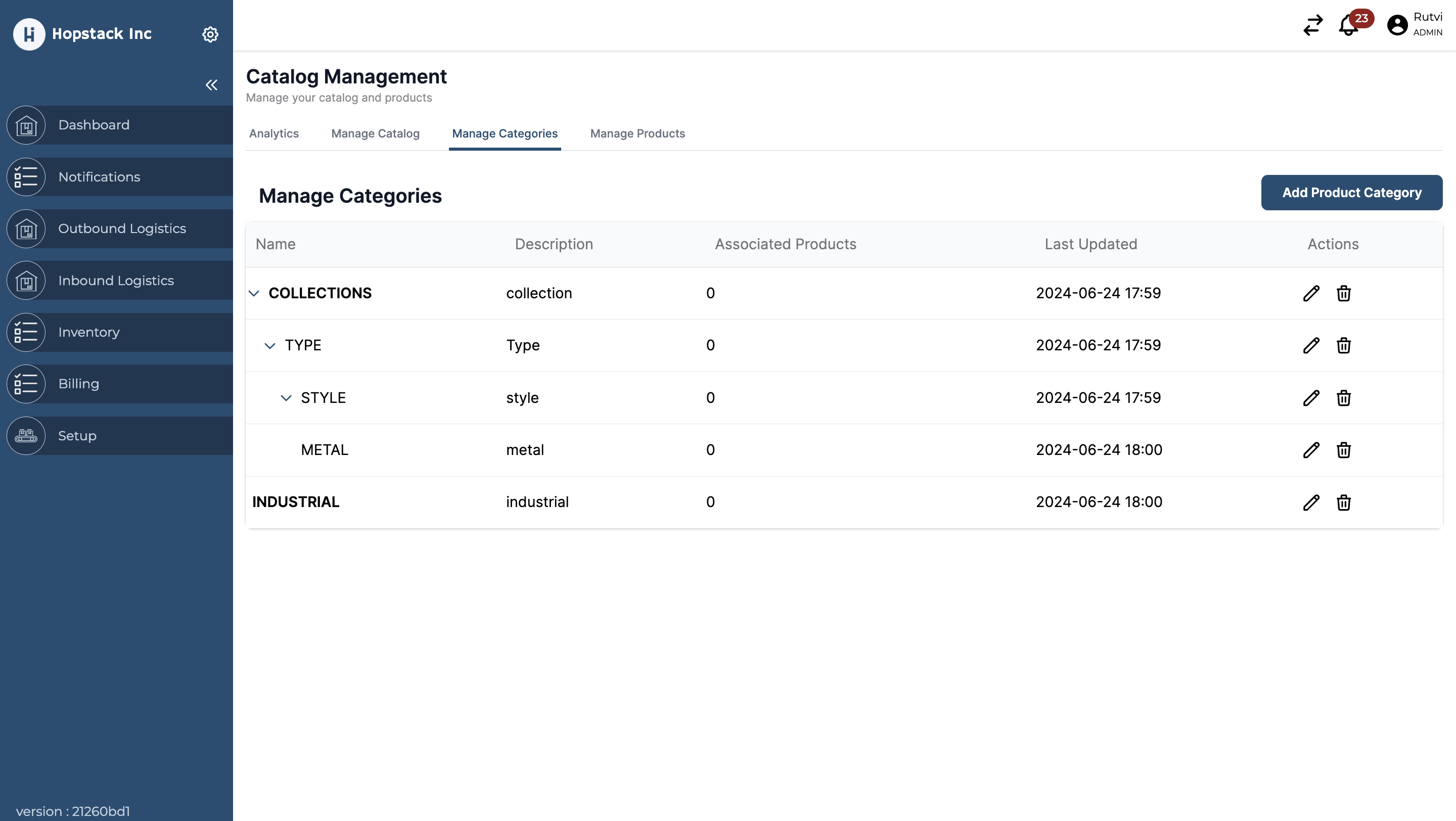Screen dimensions: 1456x821
Task: Open the Manage Products tab
Action: 638,134
